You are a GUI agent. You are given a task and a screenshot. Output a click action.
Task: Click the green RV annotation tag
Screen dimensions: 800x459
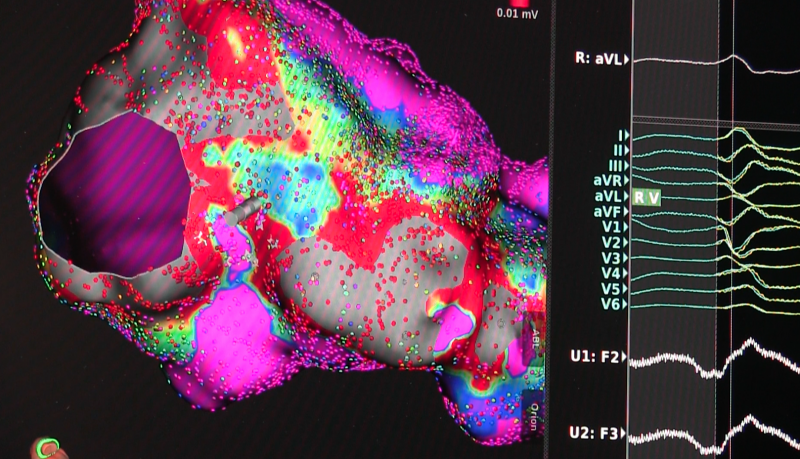(x=646, y=197)
